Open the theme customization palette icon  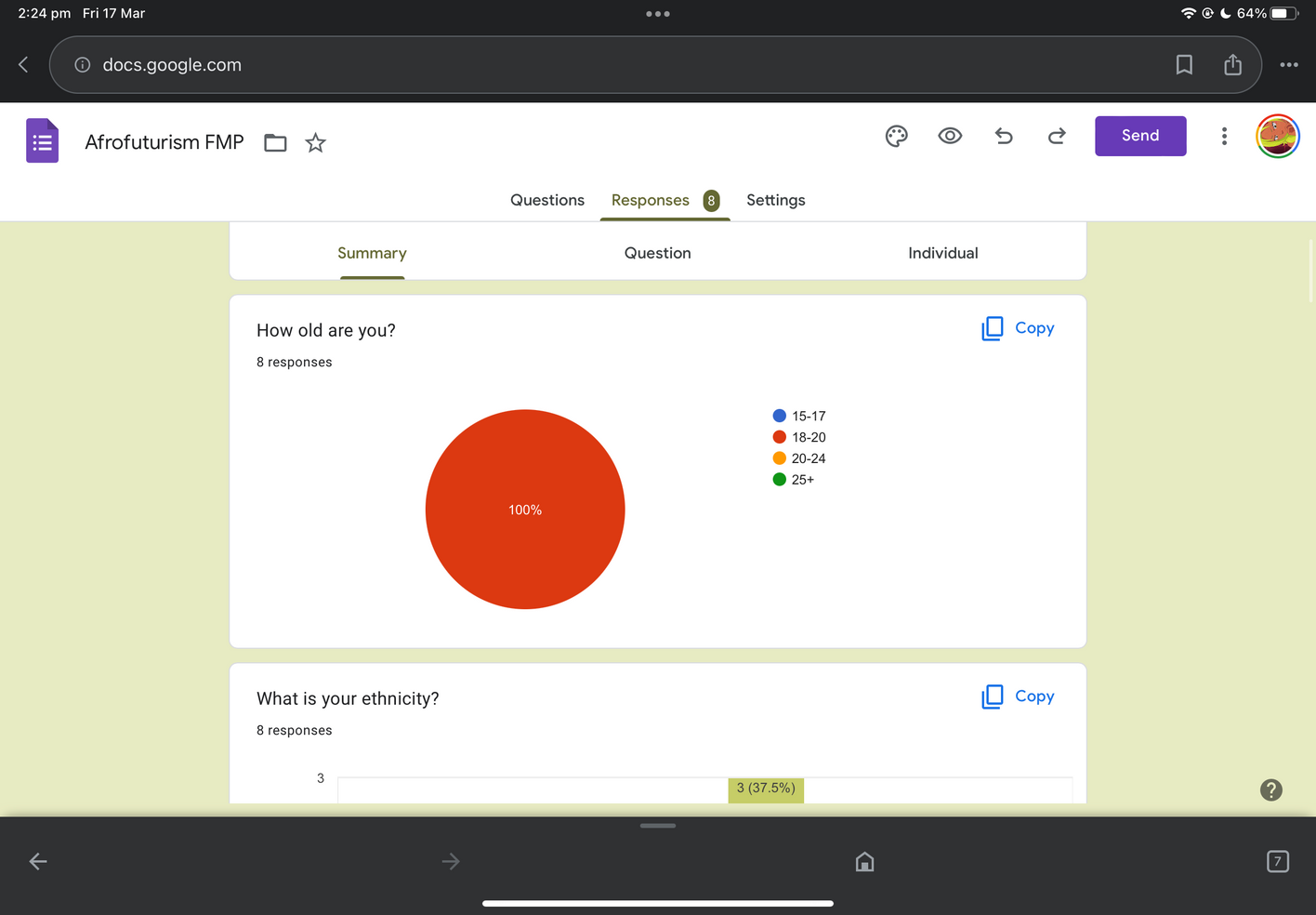tap(896, 137)
